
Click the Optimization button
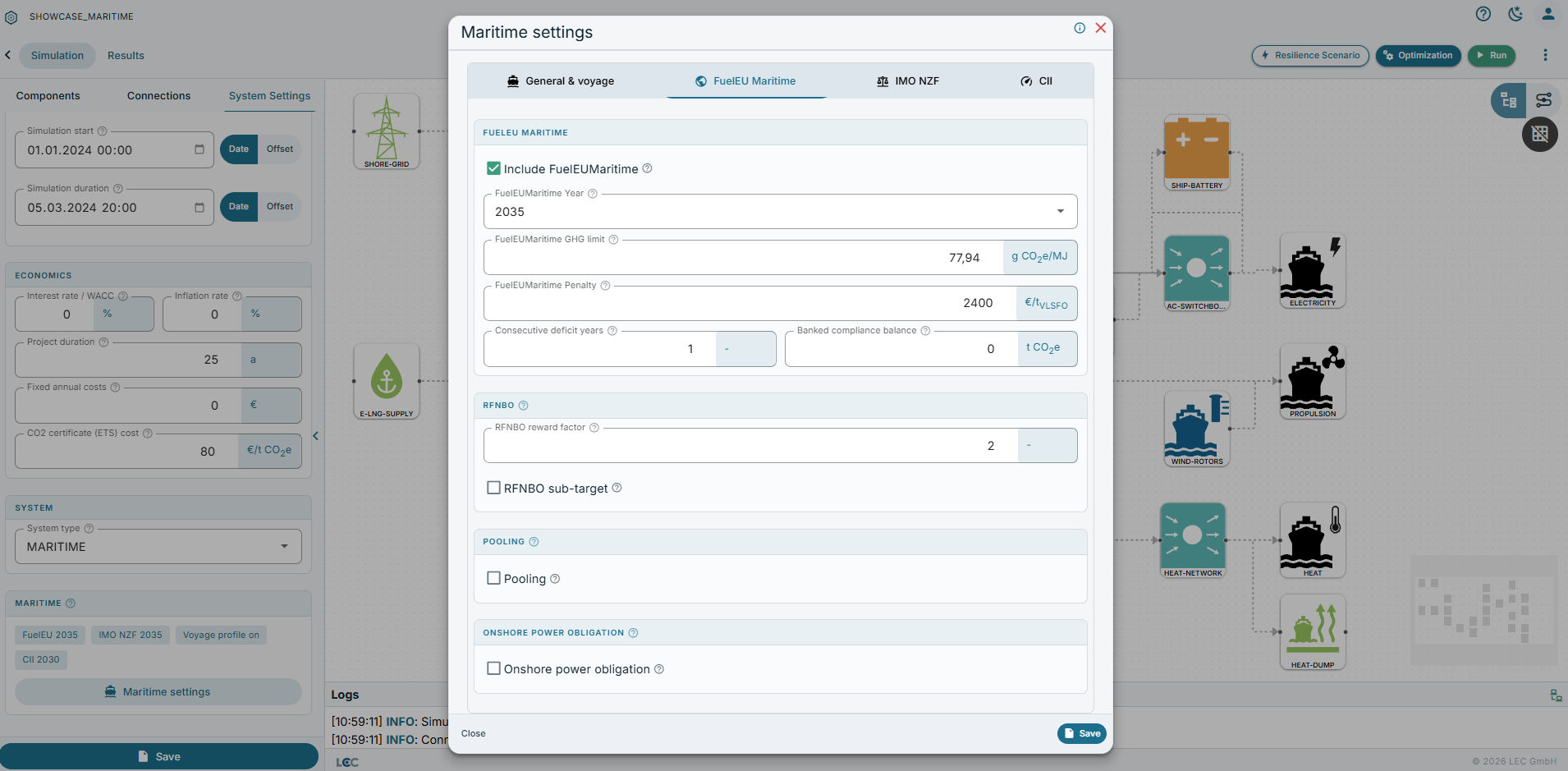tap(1418, 56)
